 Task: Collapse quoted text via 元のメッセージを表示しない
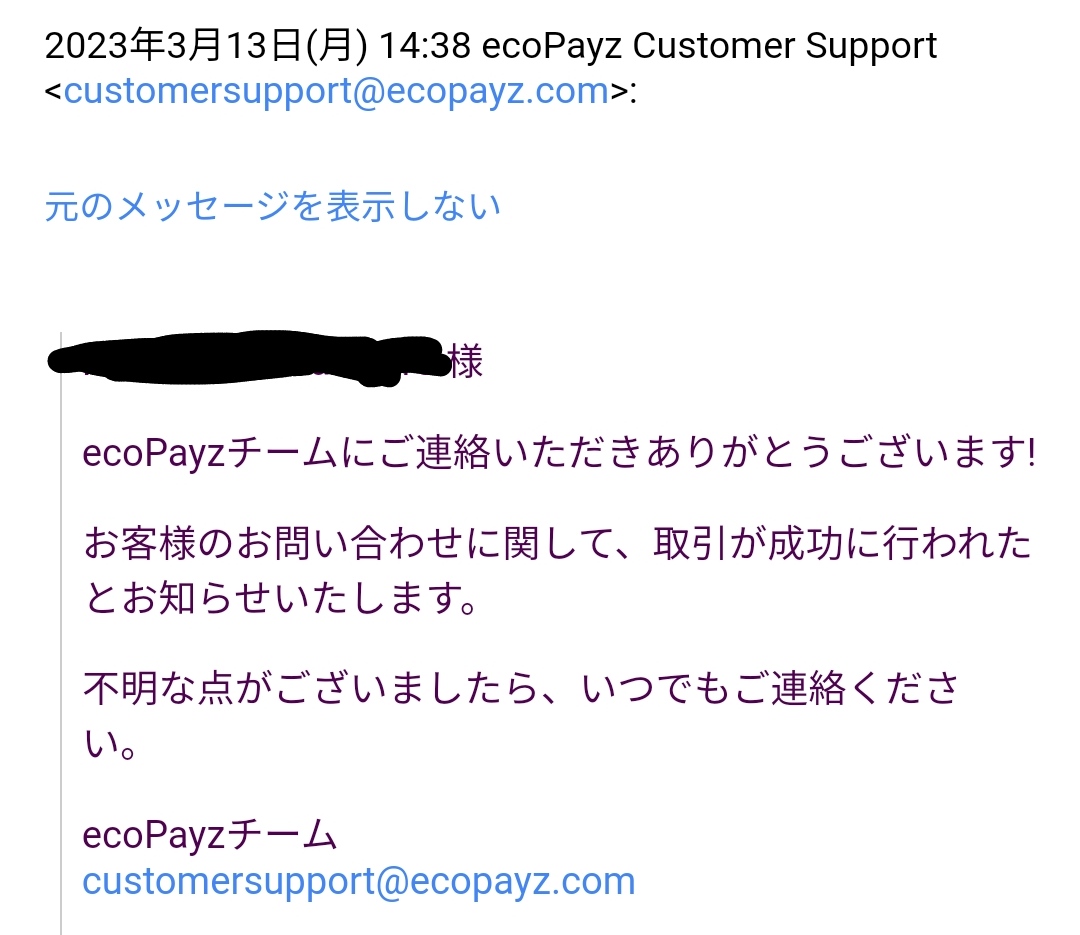tap(273, 206)
